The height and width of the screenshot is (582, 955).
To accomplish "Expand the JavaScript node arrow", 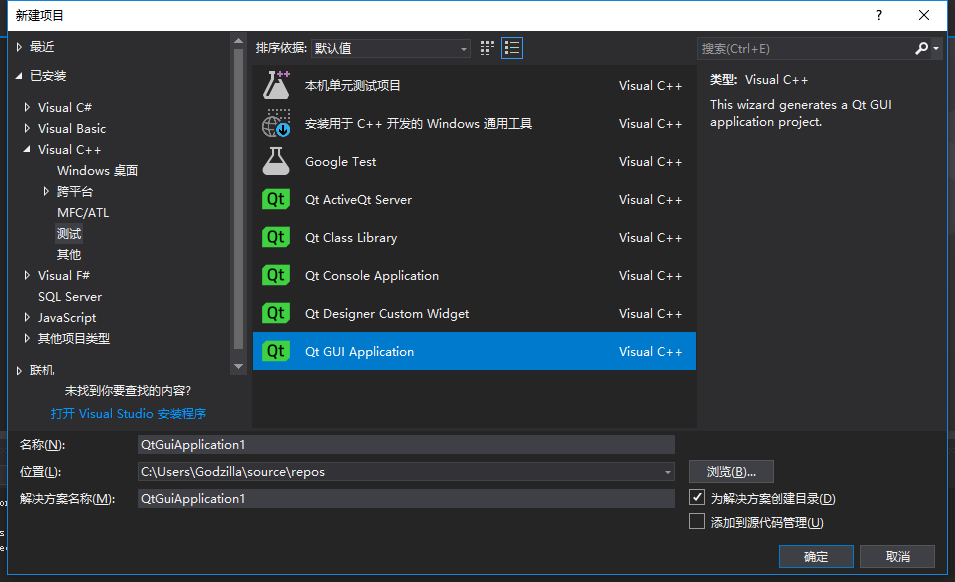I will click(x=27, y=317).
